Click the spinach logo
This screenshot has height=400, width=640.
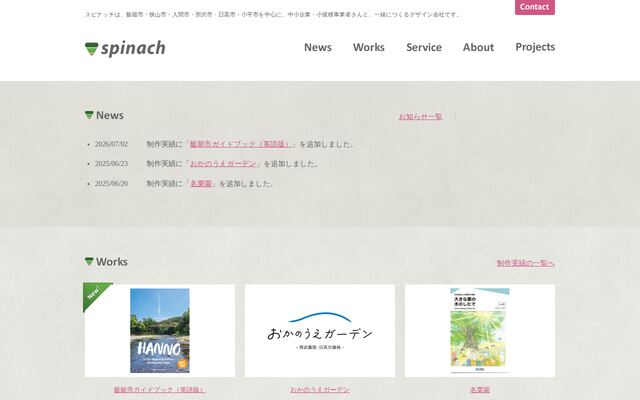[125, 49]
